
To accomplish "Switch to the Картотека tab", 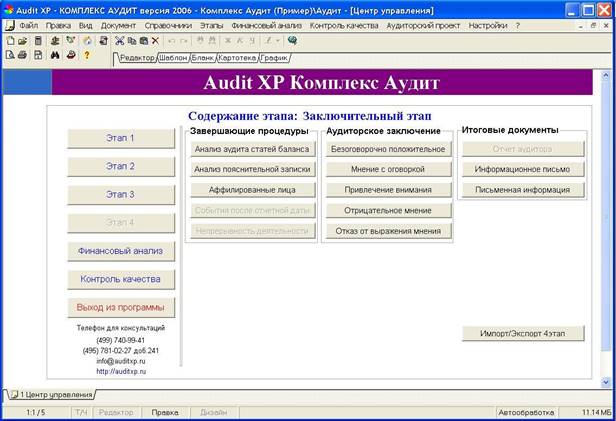I will pyautogui.click(x=237, y=58).
